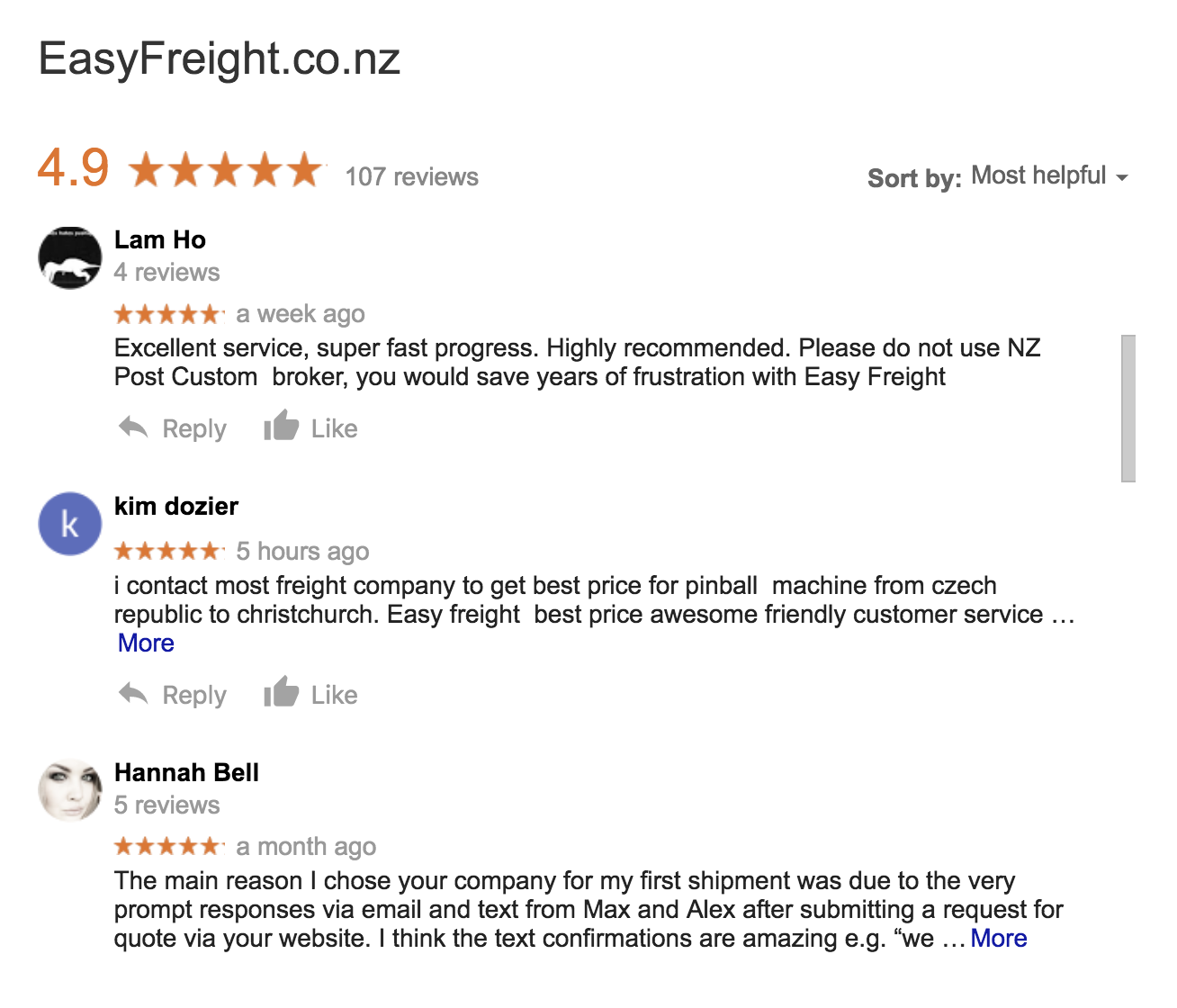This screenshot has width=1177, height=1008.
Task: Click Like text under kim dozier's review
Action: (334, 695)
